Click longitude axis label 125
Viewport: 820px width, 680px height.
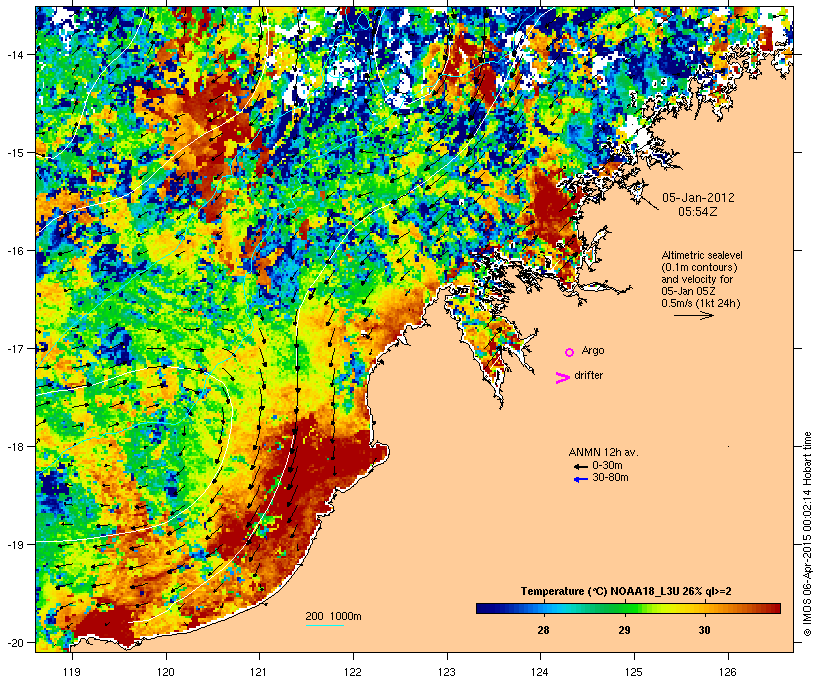point(634,672)
